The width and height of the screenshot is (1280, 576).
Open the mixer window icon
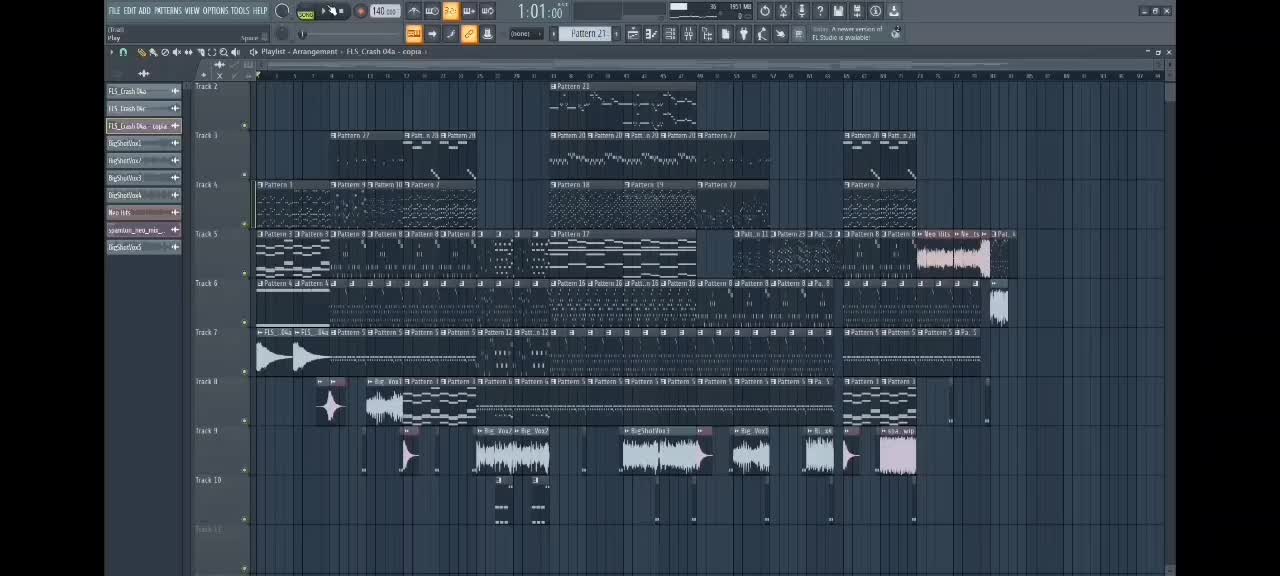pyautogui.click(x=688, y=34)
